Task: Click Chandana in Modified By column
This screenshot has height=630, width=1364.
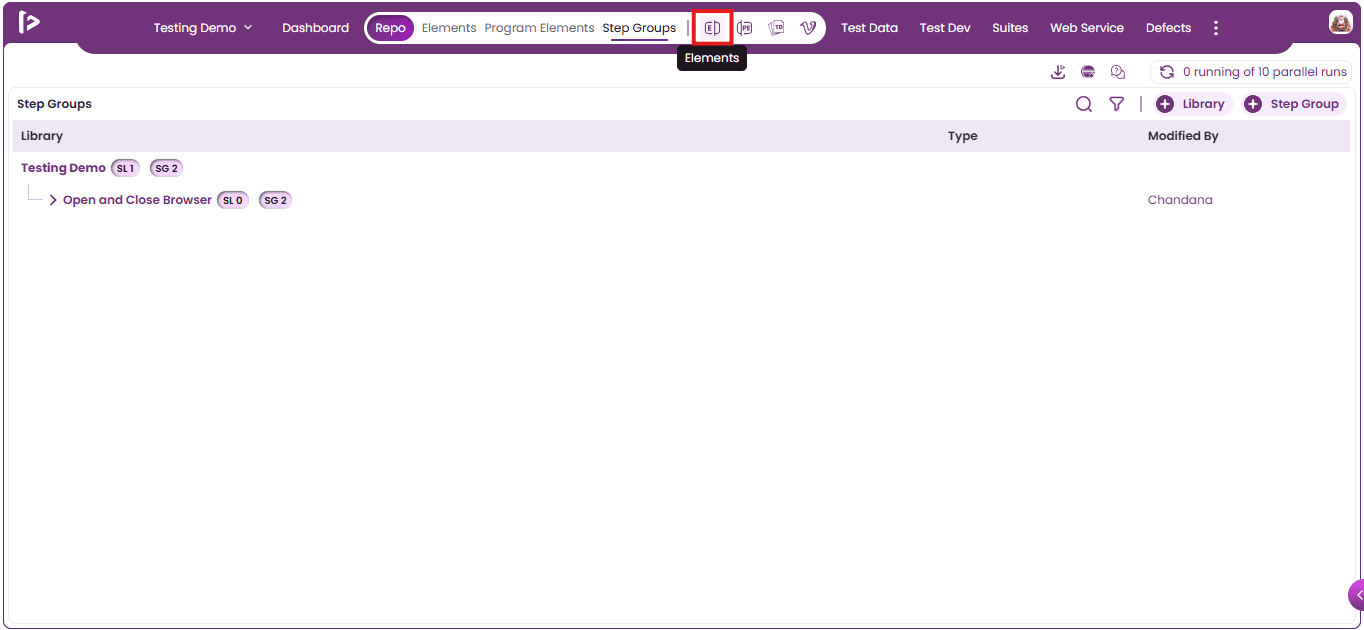Action: pos(1180,200)
